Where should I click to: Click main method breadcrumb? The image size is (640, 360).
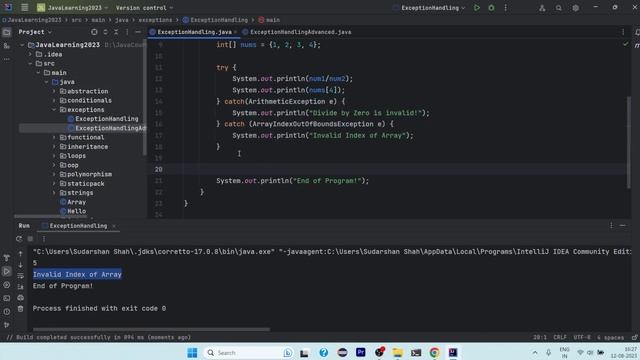pyautogui.click(x=269, y=20)
